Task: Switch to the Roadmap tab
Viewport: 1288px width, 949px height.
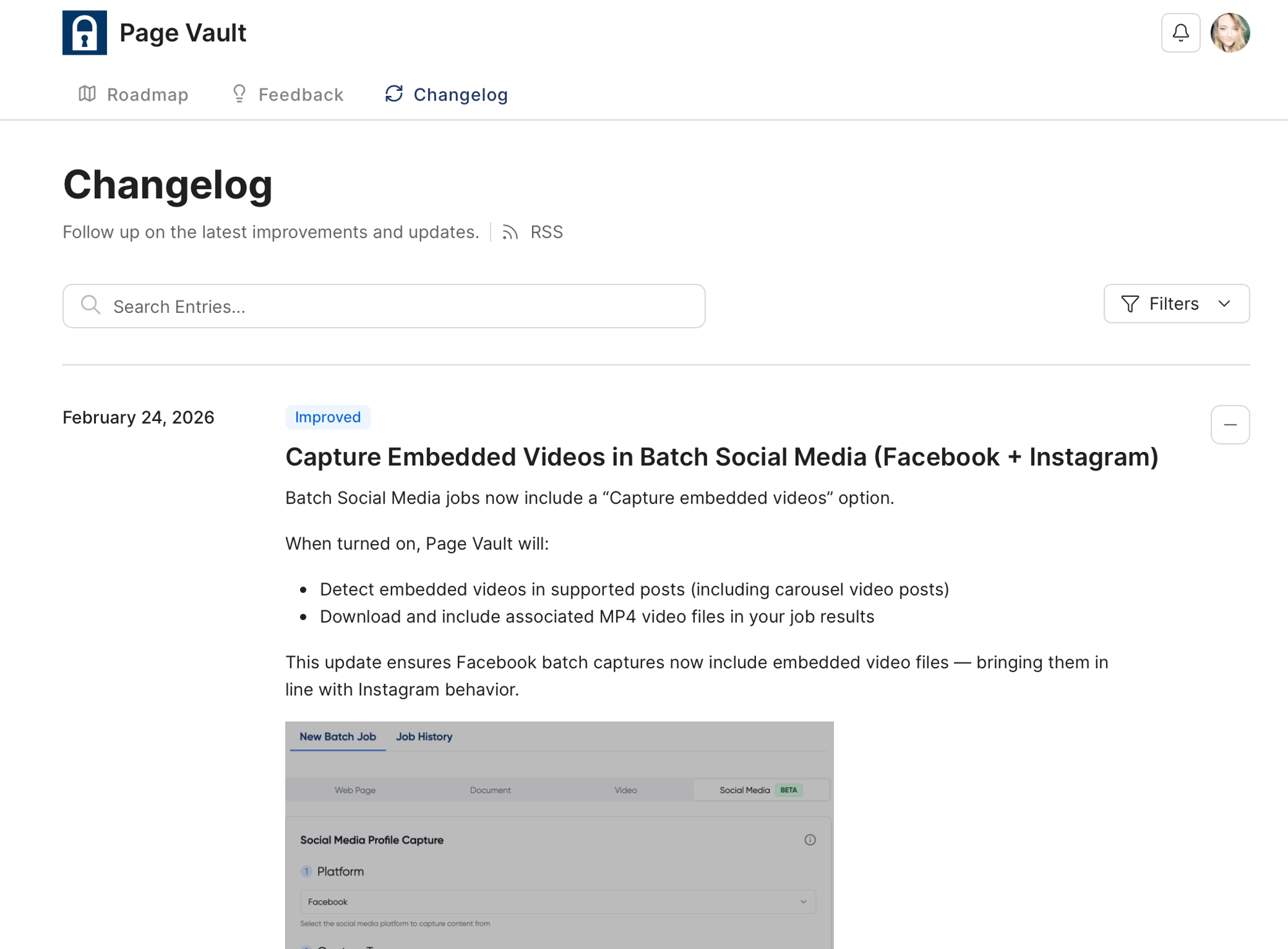Action: [x=147, y=95]
